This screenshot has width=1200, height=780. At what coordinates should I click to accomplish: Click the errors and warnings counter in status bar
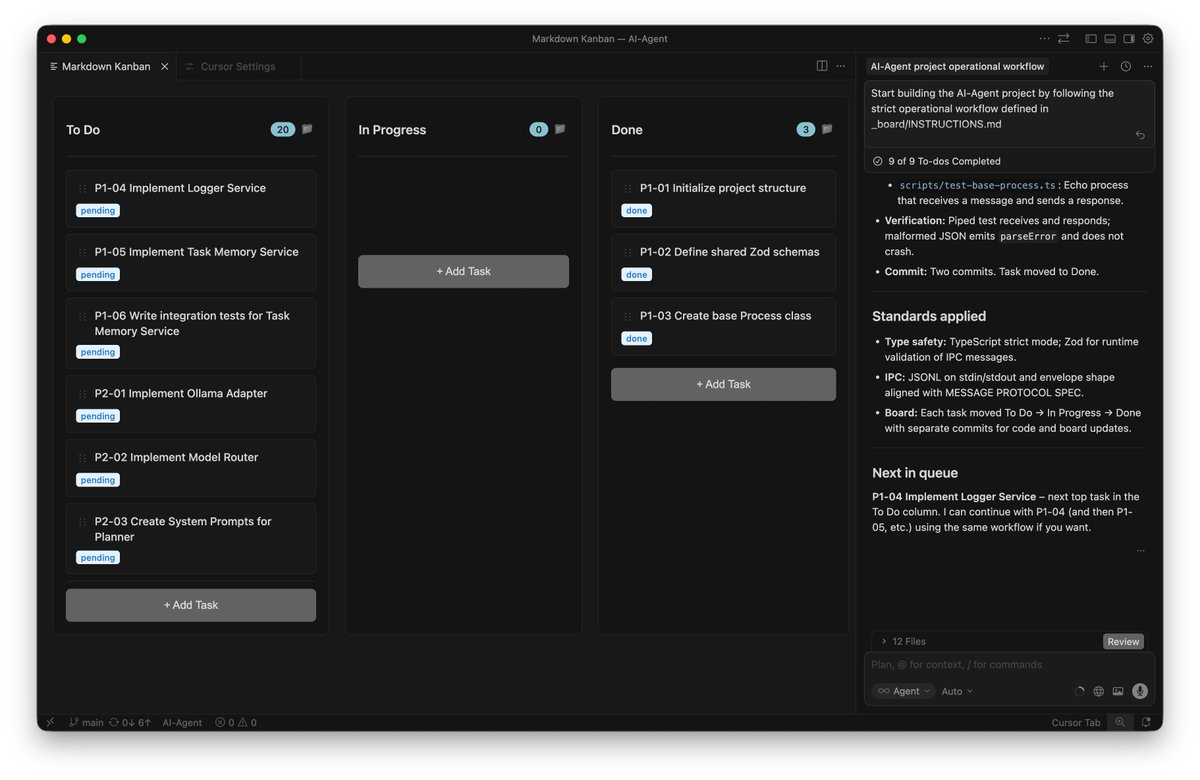coord(236,722)
